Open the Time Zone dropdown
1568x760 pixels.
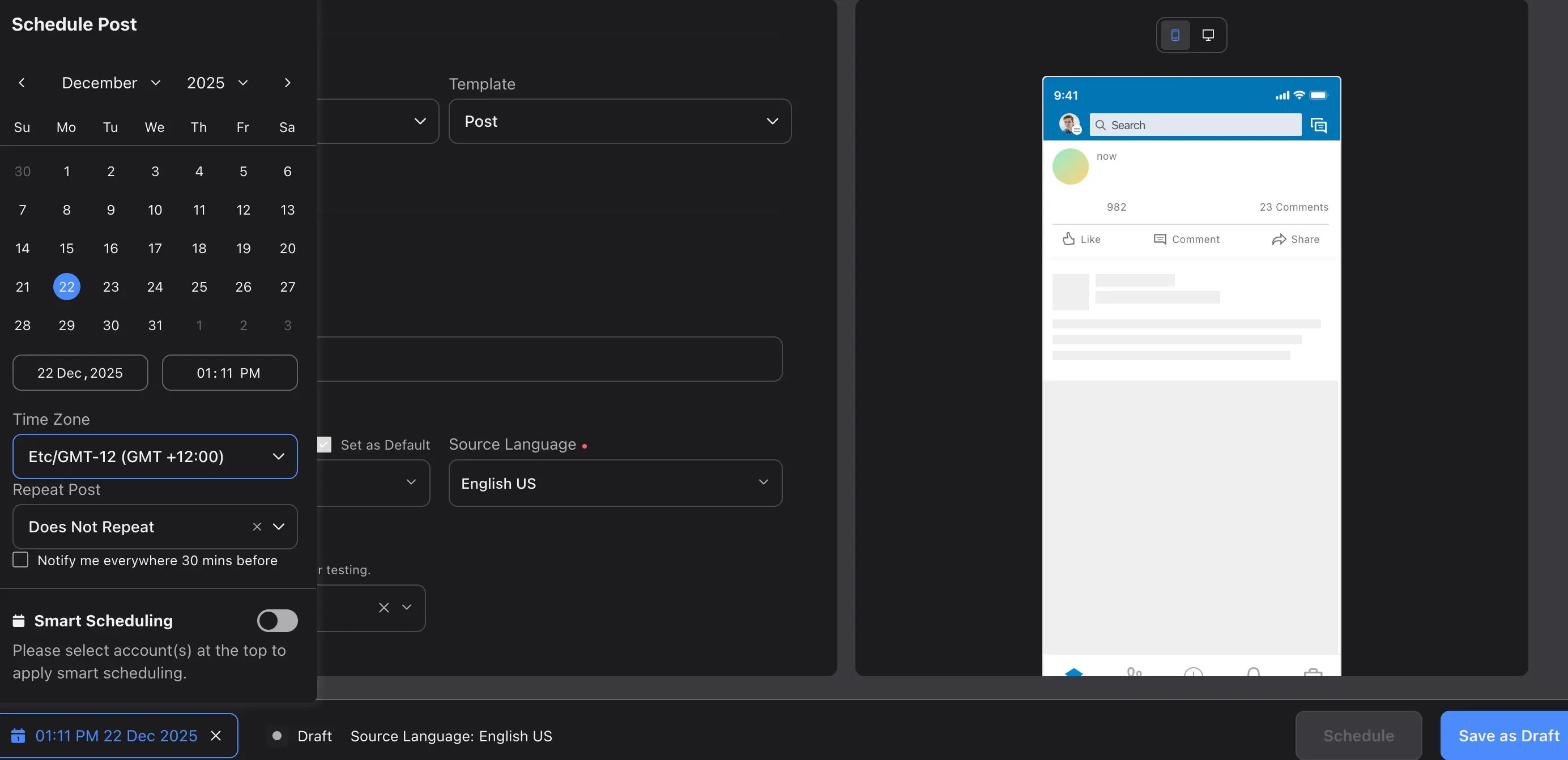point(155,456)
